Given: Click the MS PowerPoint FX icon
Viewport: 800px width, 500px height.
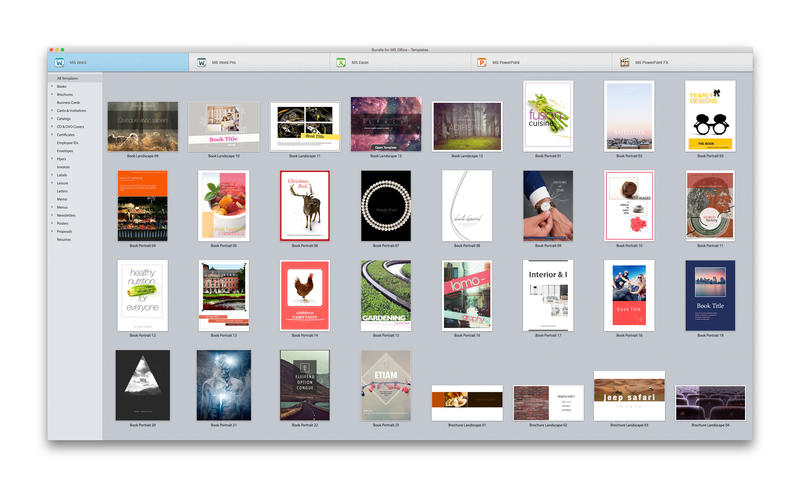Looking at the screenshot, I should tap(624, 62).
